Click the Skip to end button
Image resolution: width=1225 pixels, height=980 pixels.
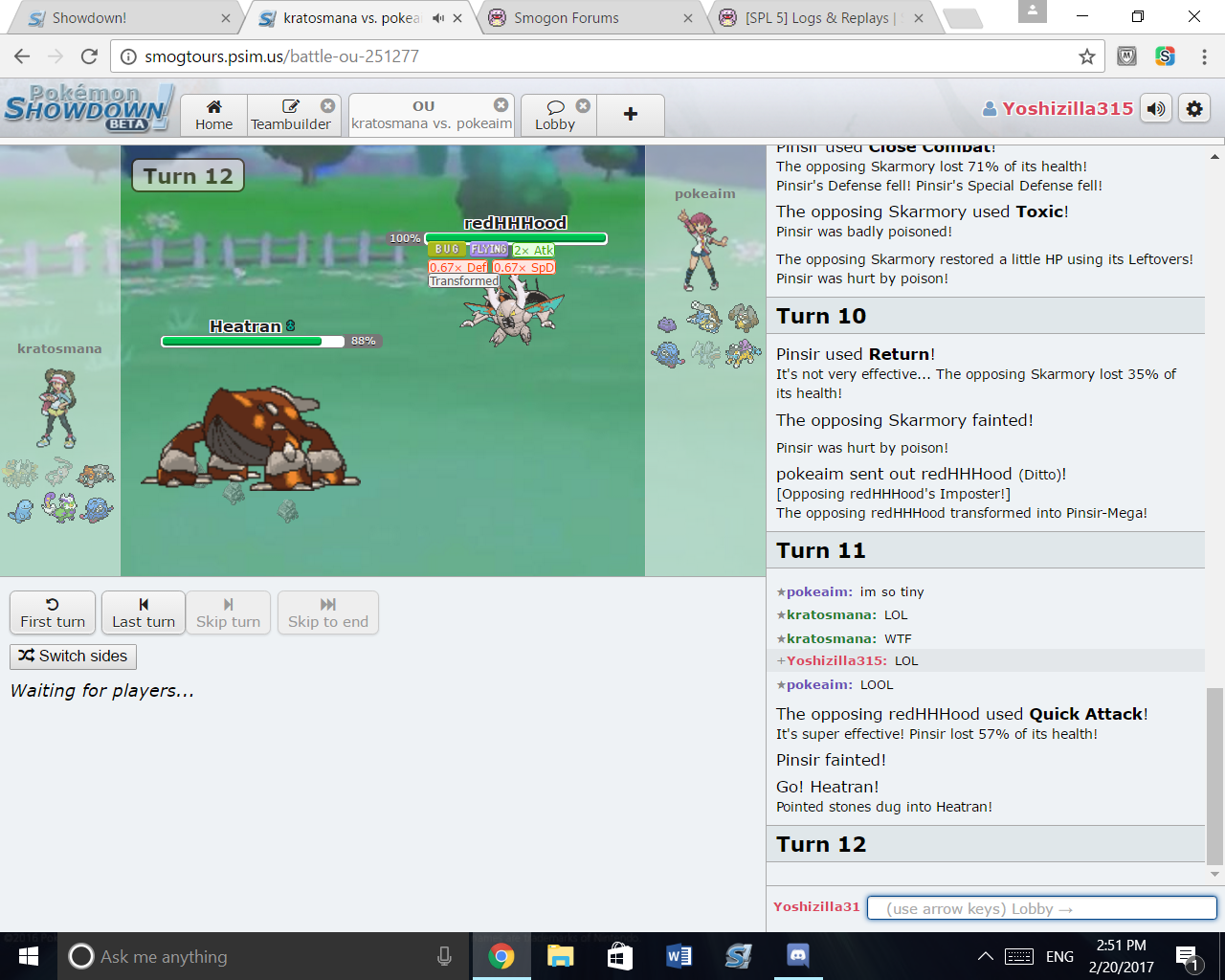pyautogui.click(x=328, y=612)
